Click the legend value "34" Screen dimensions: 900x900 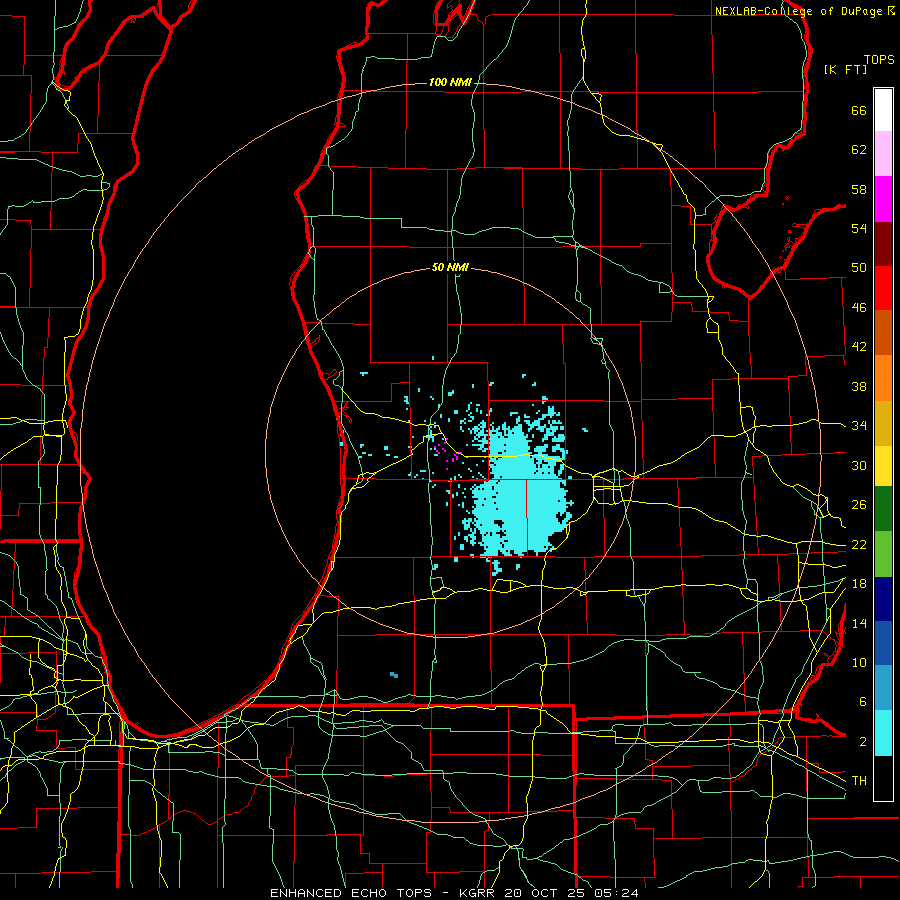pos(859,426)
